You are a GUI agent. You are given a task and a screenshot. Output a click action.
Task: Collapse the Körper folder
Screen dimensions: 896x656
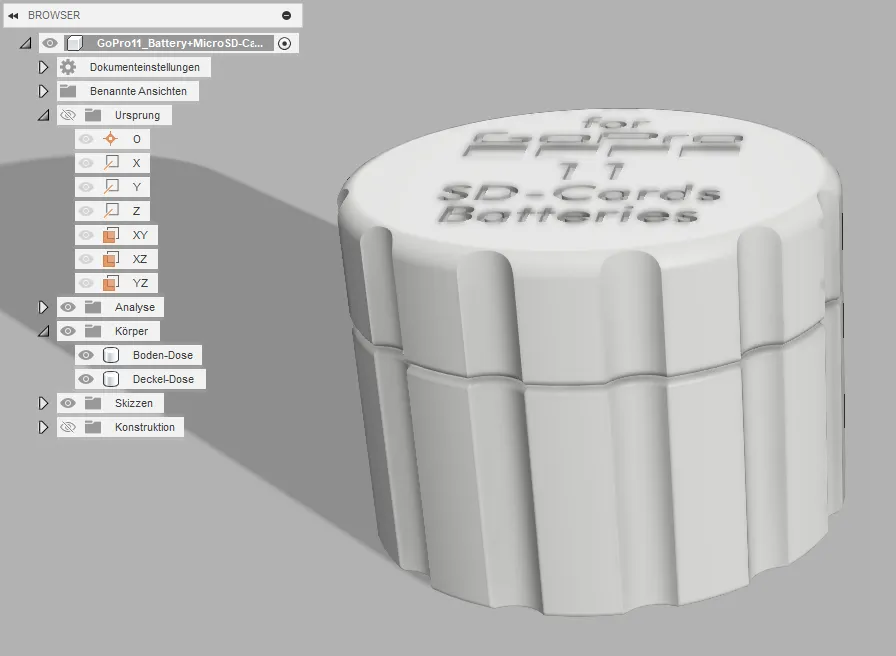[x=43, y=331]
